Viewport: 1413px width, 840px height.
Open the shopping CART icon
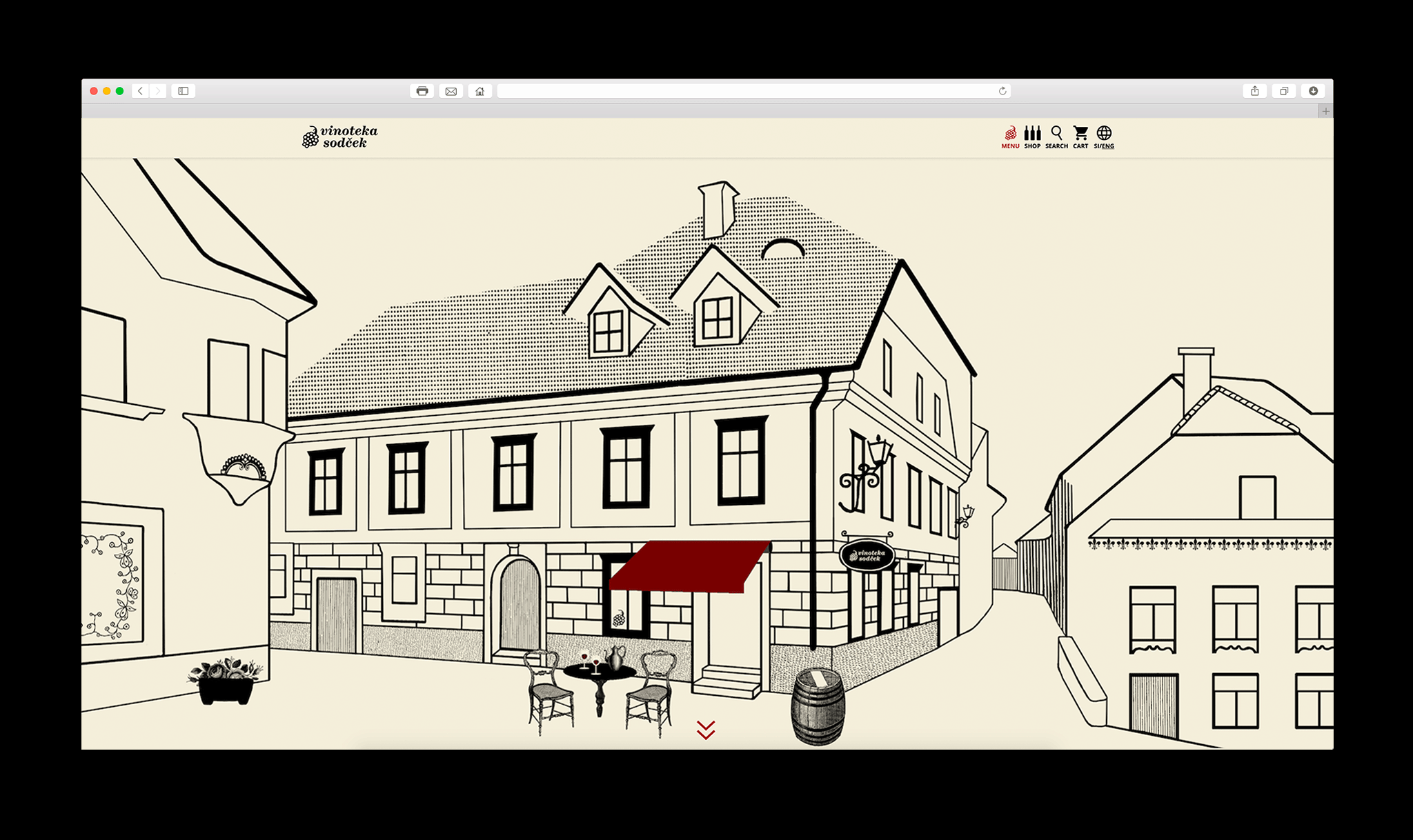[1080, 137]
